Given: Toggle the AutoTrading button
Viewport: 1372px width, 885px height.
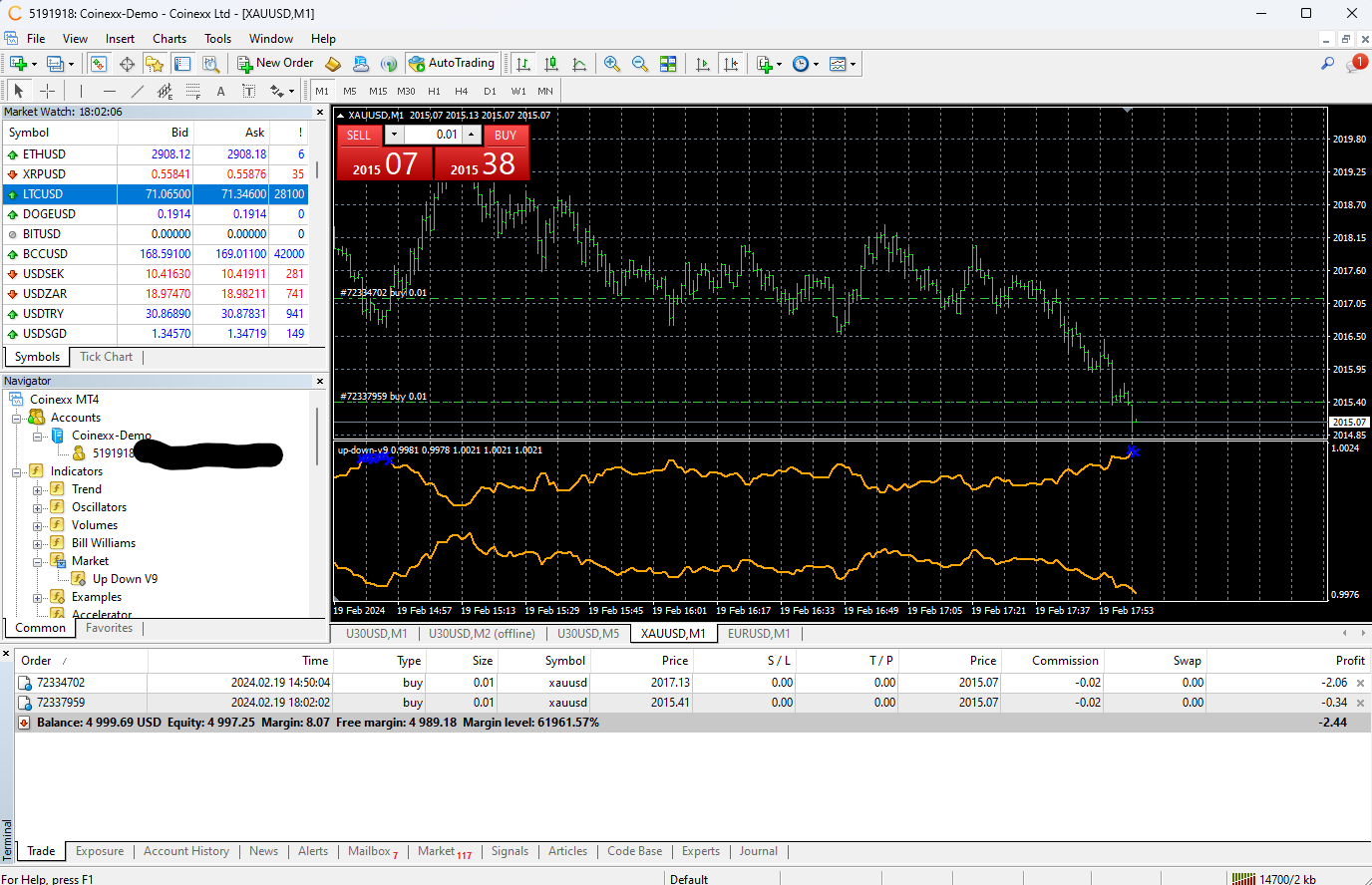Looking at the screenshot, I should coord(452,64).
